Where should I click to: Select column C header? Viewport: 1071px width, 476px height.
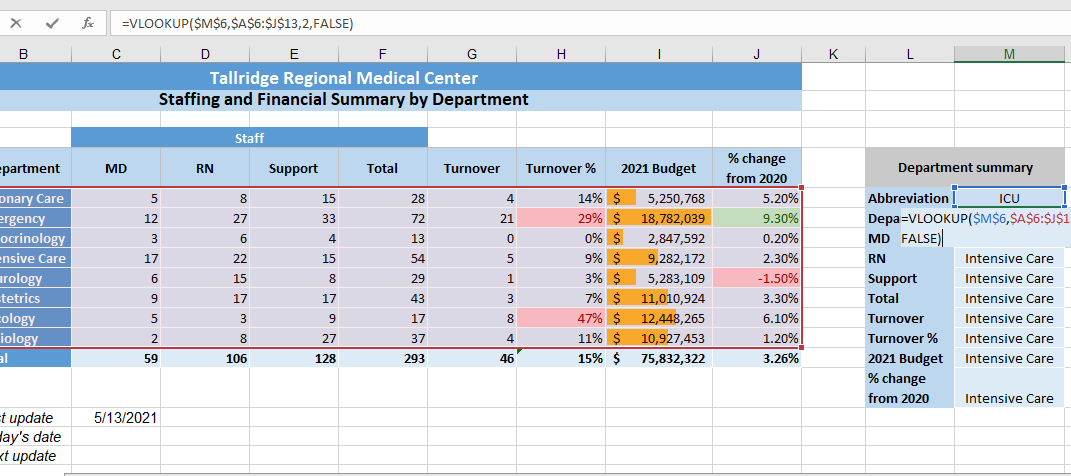[116, 54]
